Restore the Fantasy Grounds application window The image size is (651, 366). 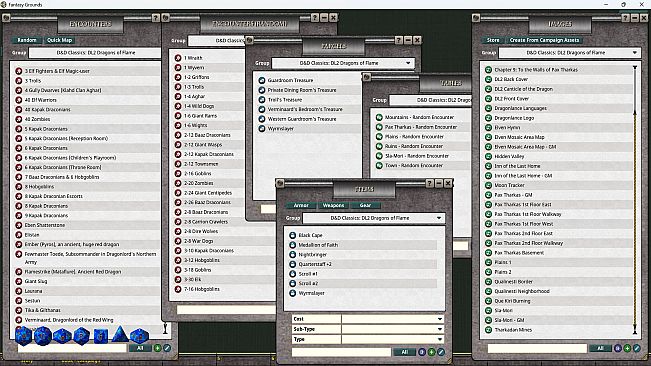tap(623, 4)
